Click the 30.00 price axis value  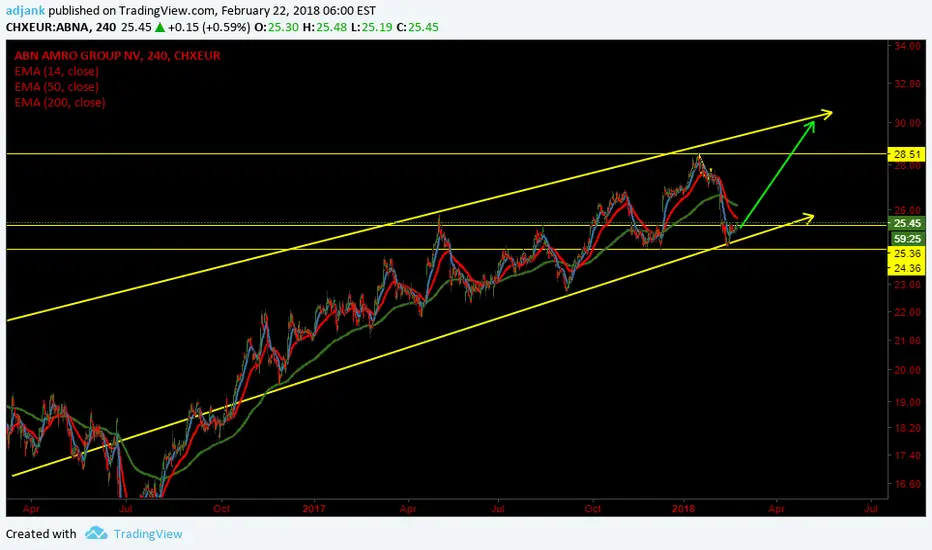tap(908, 123)
